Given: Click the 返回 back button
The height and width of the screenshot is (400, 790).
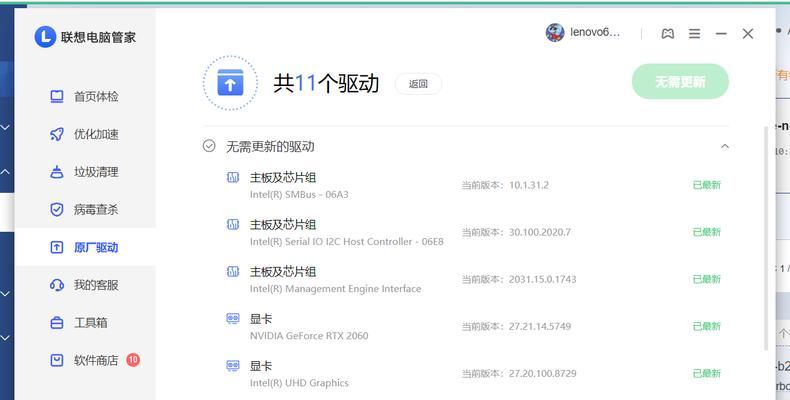Looking at the screenshot, I should pos(418,84).
